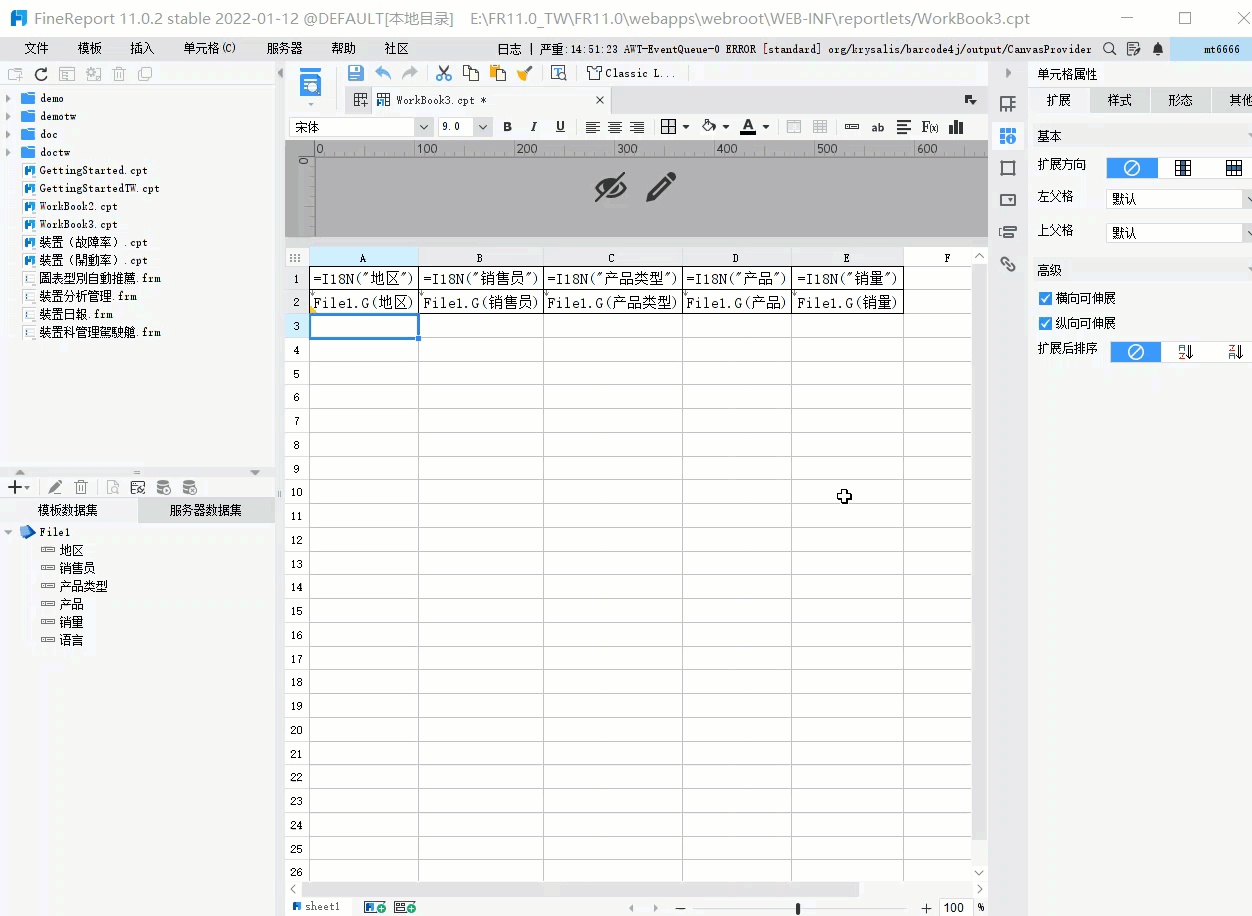This screenshot has height=916, width=1252.
Task: Click the zoom slider handle at bottom
Action: (797, 908)
